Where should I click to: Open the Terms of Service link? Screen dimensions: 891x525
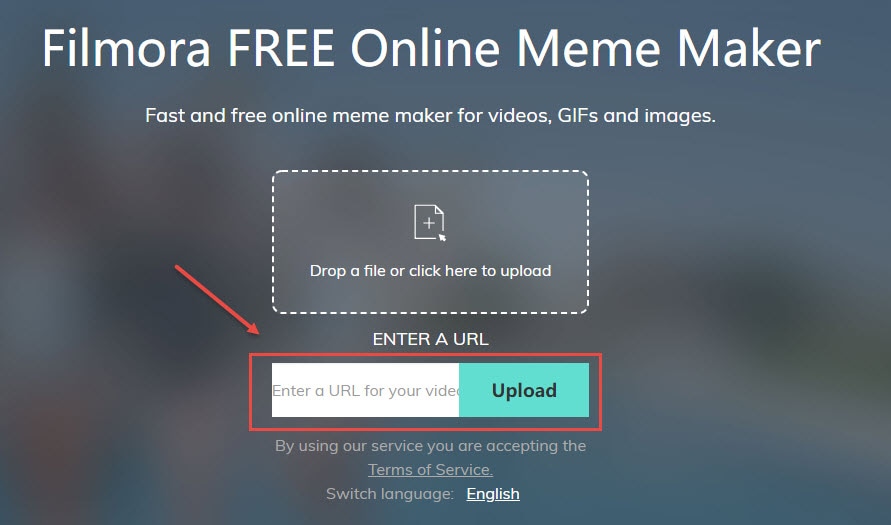[430, 470]
